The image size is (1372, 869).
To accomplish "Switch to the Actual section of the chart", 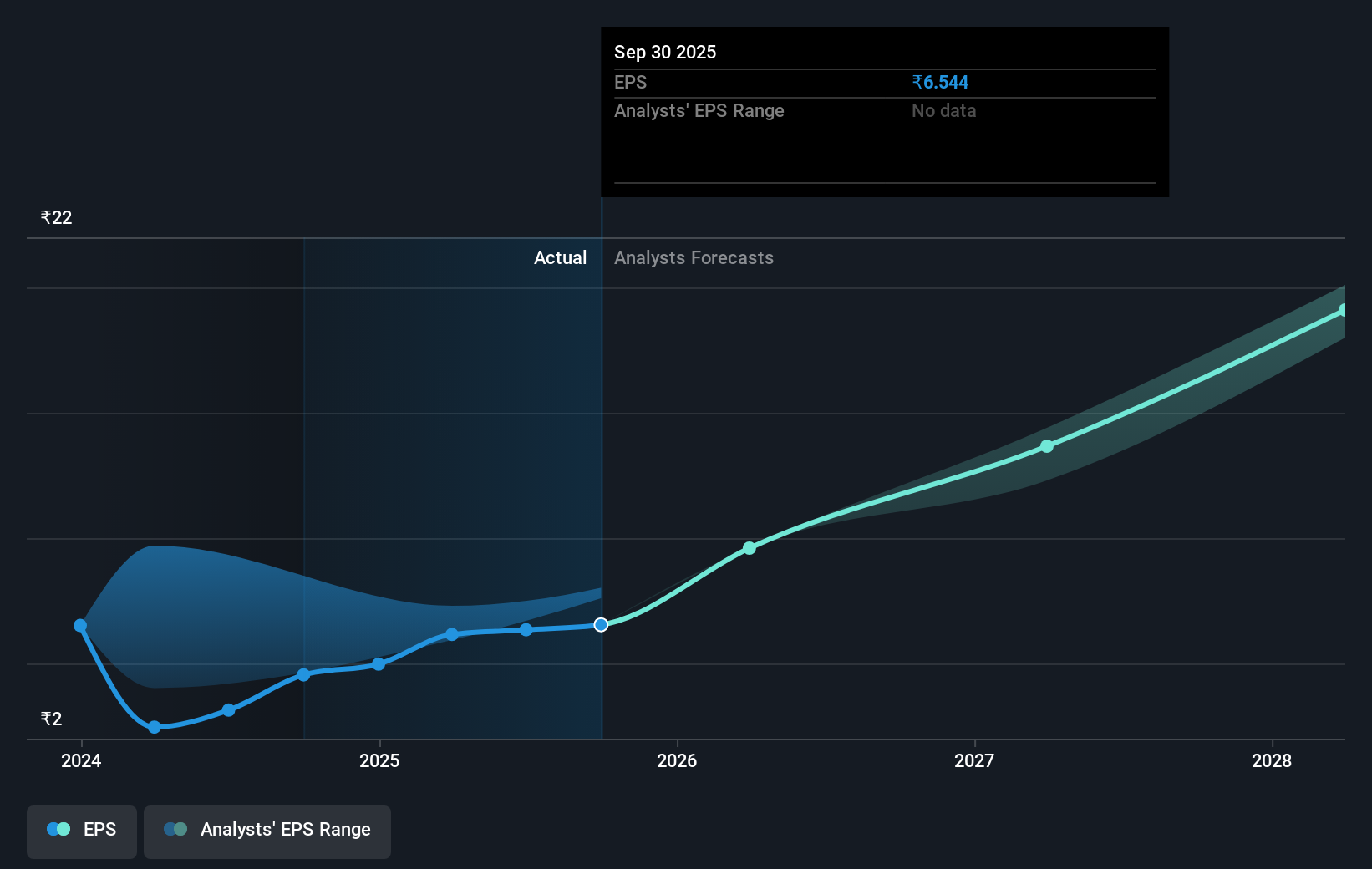I will pyautogui.click(x=561, y=258).
